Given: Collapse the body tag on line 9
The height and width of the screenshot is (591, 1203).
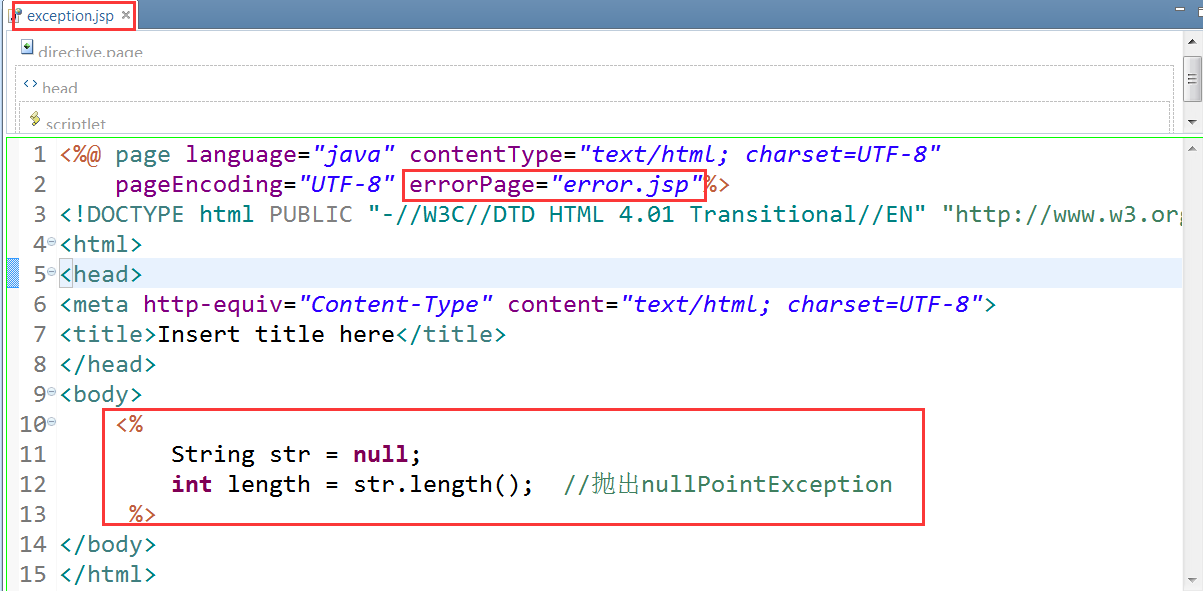Looking at the screenshot, I should [x=52, y=393].
